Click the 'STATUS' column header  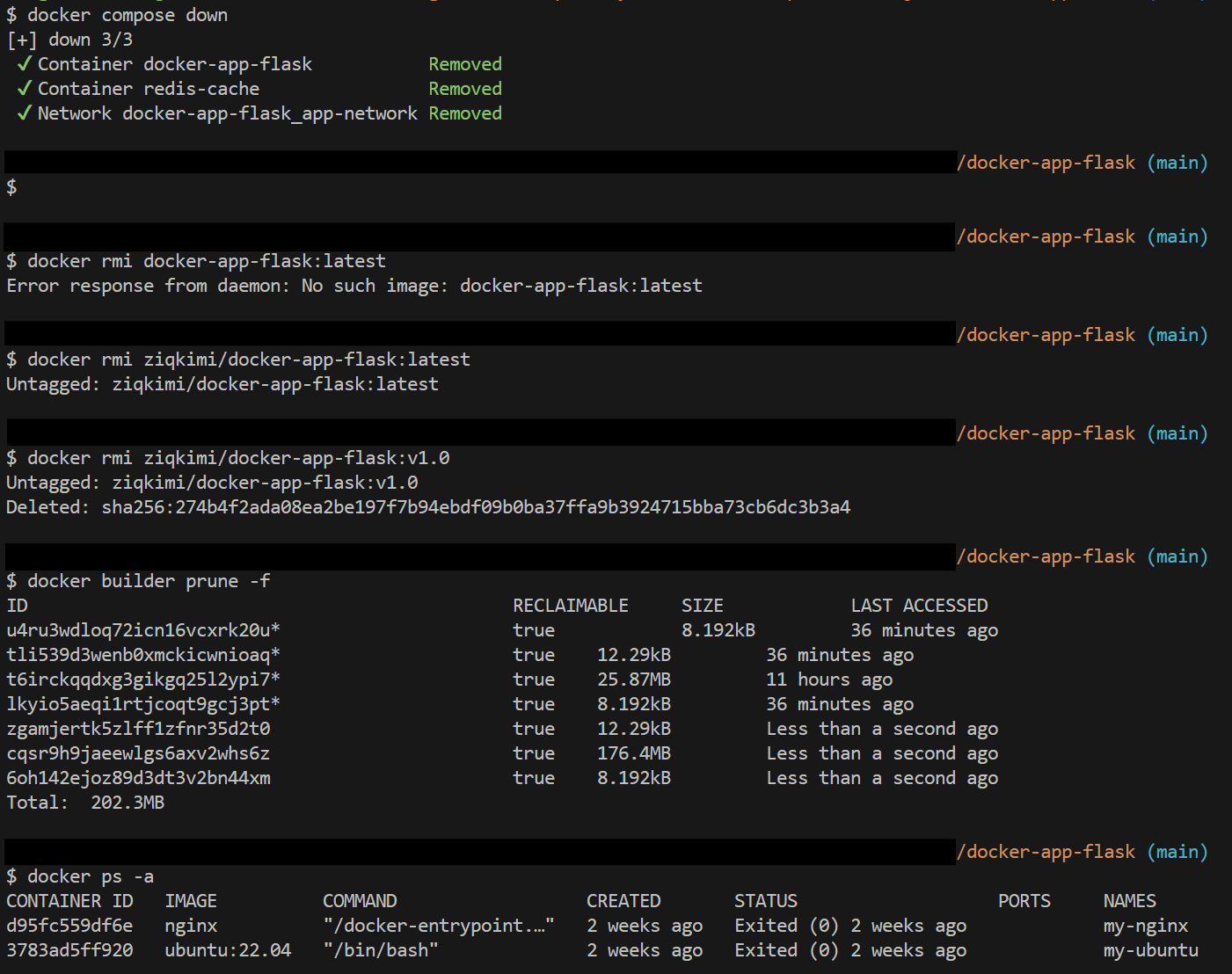pyautogui.click(x=766, y=901)
